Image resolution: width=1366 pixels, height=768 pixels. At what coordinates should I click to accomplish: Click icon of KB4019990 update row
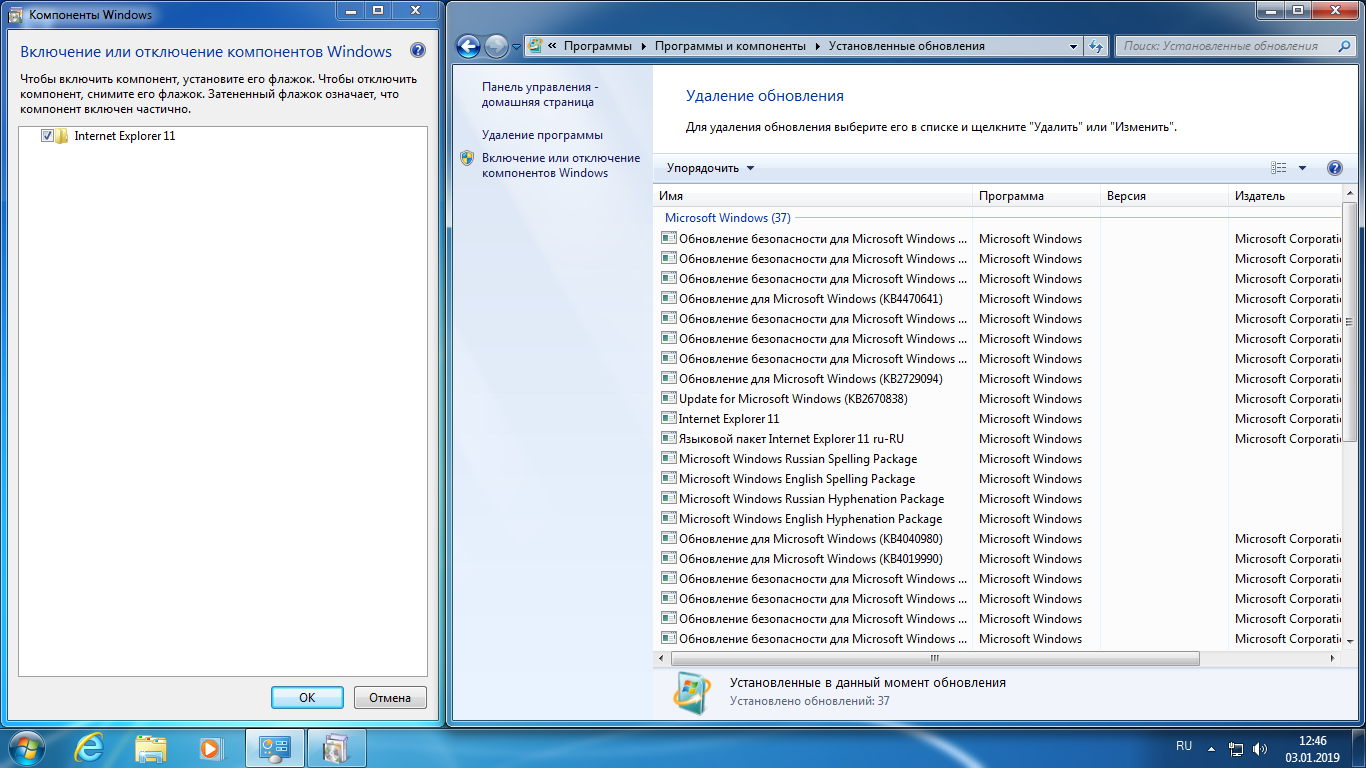(x=669, y=558)
